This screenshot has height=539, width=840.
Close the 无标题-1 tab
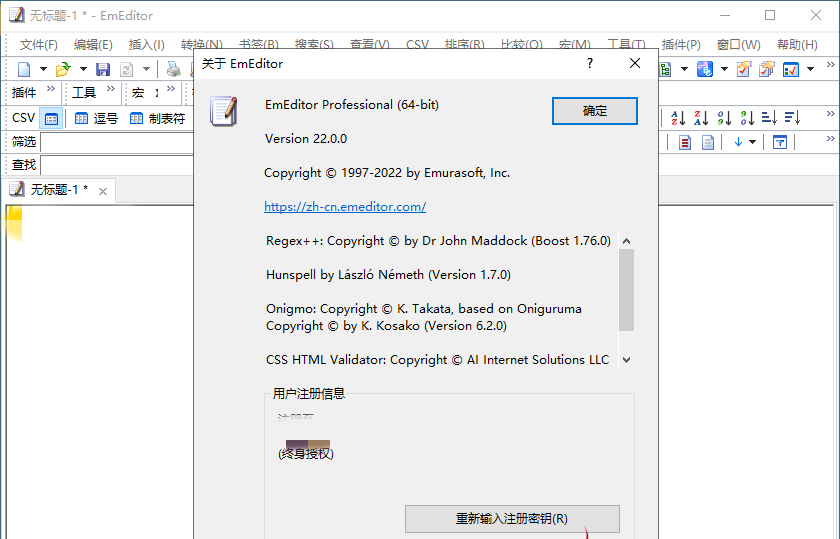(103, 191)
